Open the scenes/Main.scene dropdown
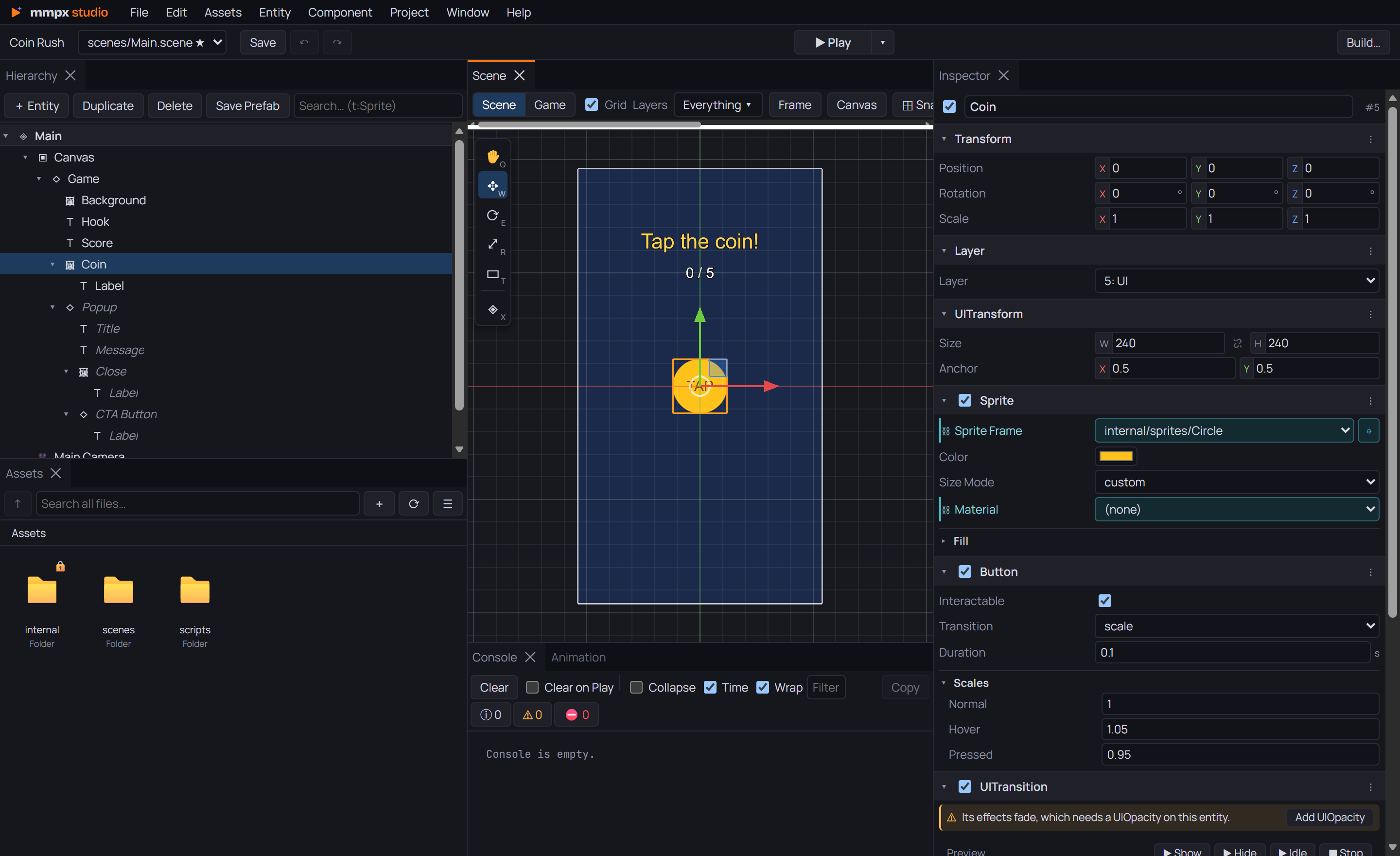This screenshot has width=1400, height=856. [x=152, y=43]
